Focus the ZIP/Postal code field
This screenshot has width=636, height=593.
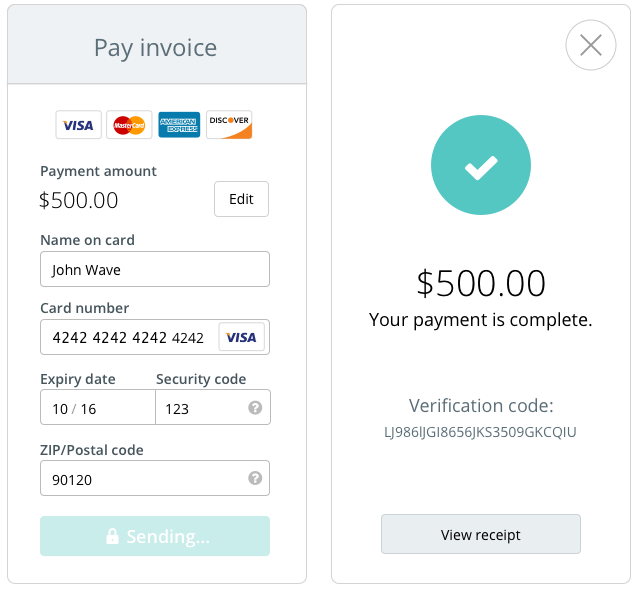click(140, 479)
